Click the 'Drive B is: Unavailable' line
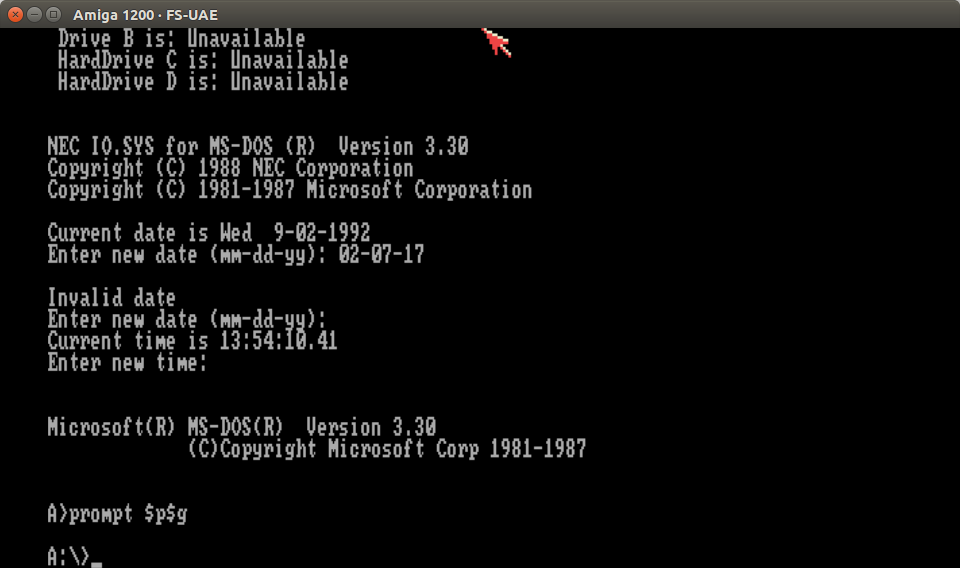The width and height of the screenshot is (960, 568). pos(181,39)
